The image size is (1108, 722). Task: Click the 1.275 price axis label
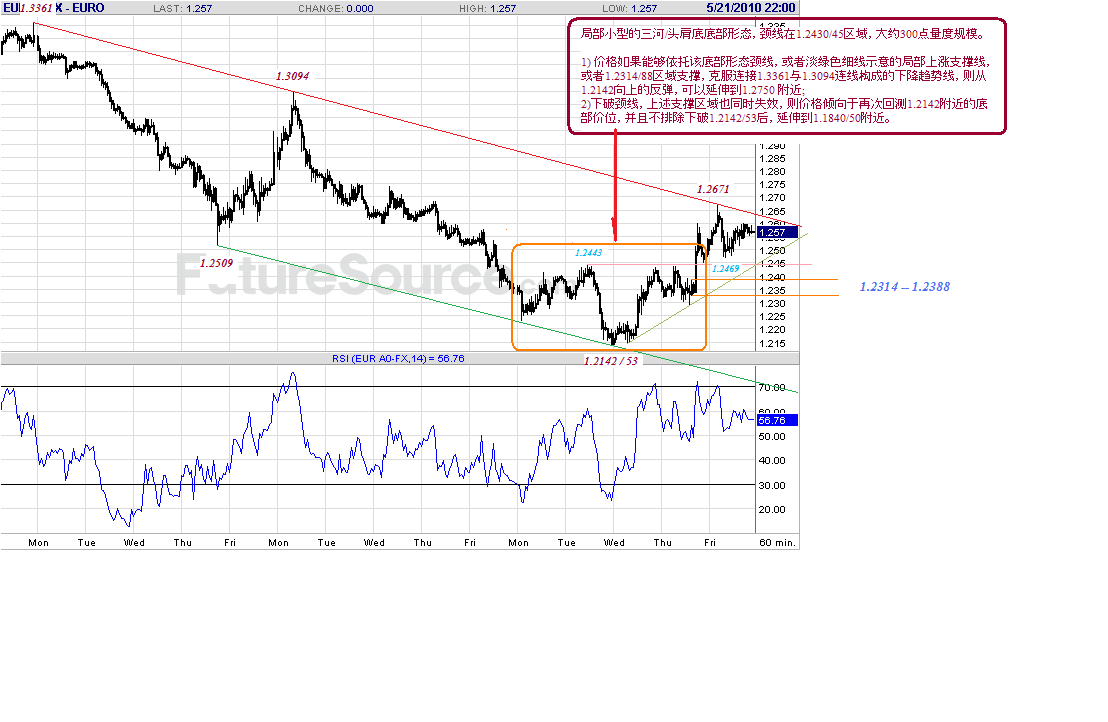(772, 184)
